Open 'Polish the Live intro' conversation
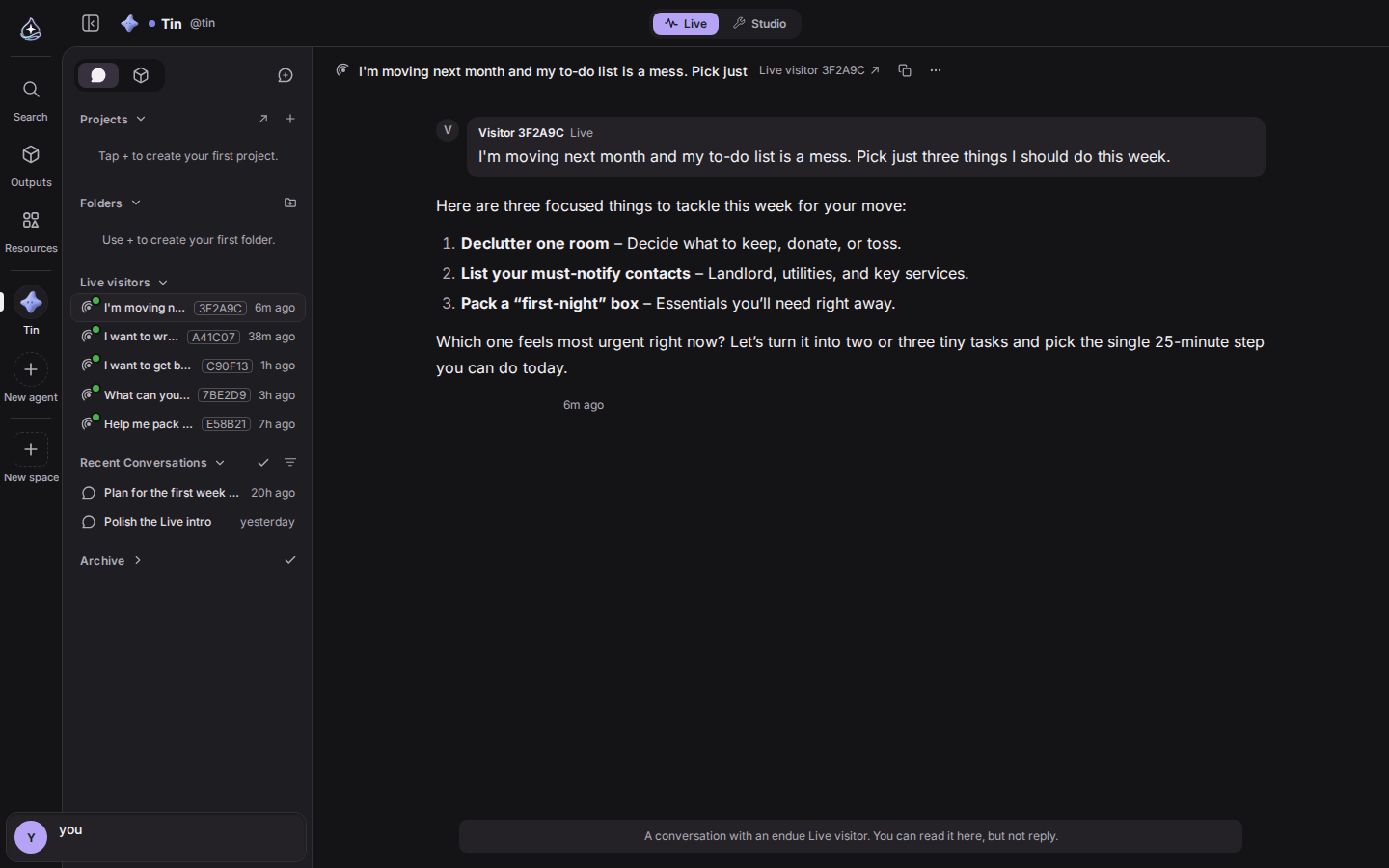1389x868 pixels. click(188, 522)
